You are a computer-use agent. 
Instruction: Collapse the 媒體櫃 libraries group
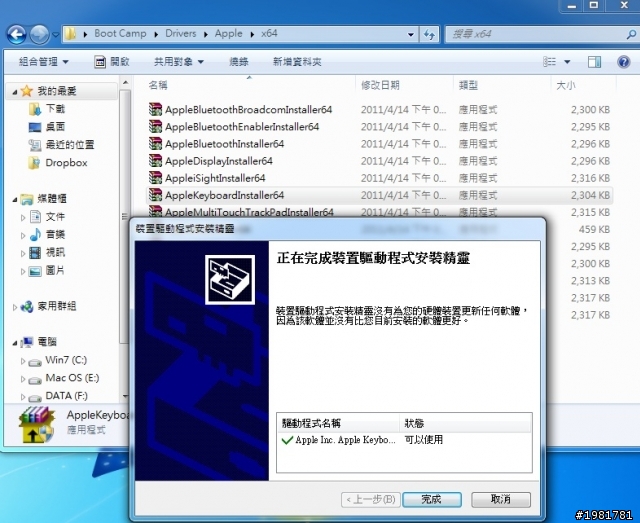pyautogui.click(x=15, y=200)
